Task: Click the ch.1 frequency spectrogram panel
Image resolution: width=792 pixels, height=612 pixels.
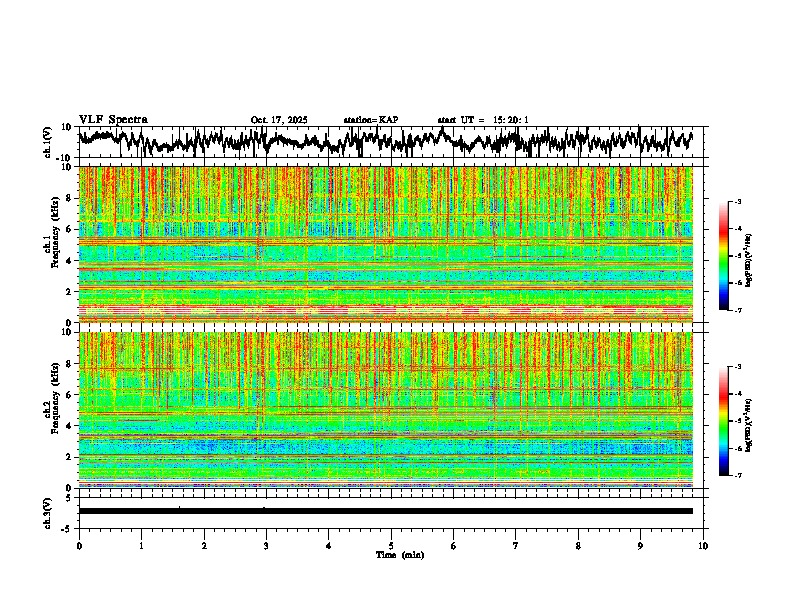Action: click(385, 244)
